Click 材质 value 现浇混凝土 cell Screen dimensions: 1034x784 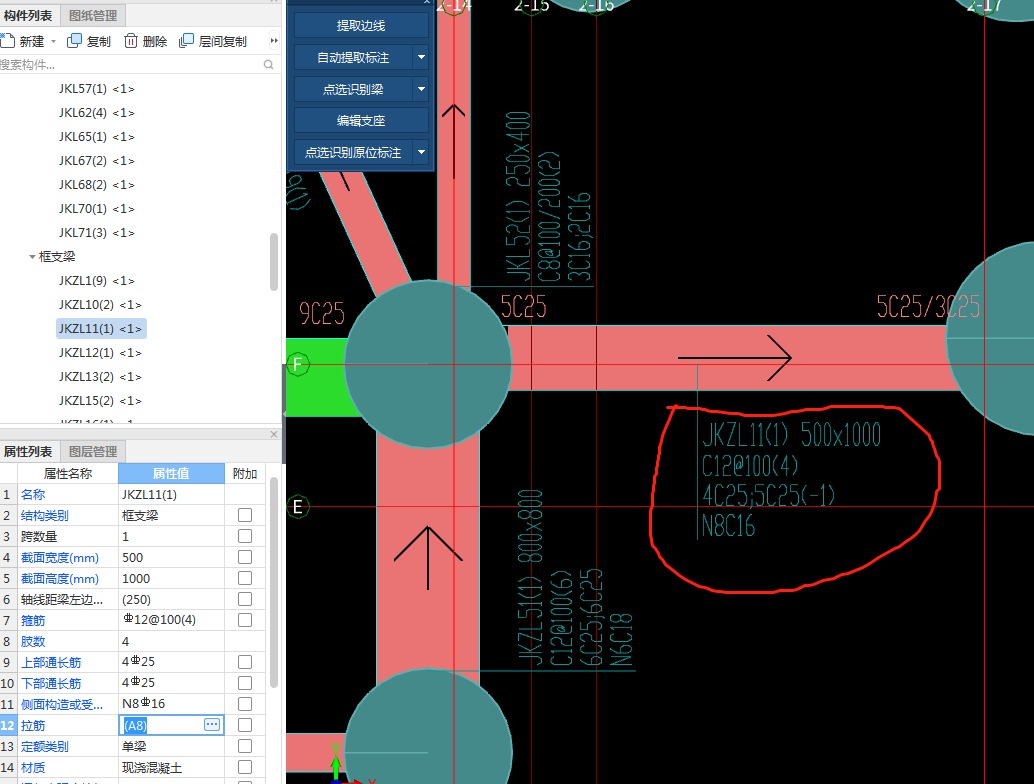[171, 768]
